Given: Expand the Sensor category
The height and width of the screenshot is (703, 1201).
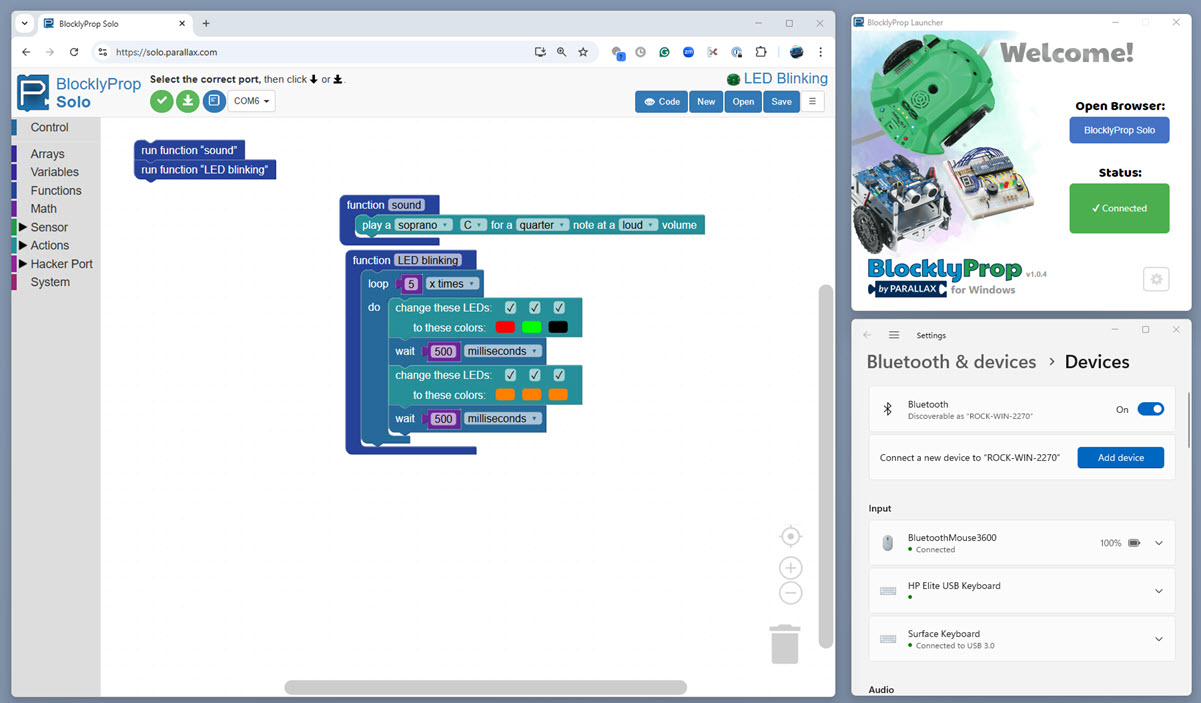Looking at the screenshot, I should 23,227.
